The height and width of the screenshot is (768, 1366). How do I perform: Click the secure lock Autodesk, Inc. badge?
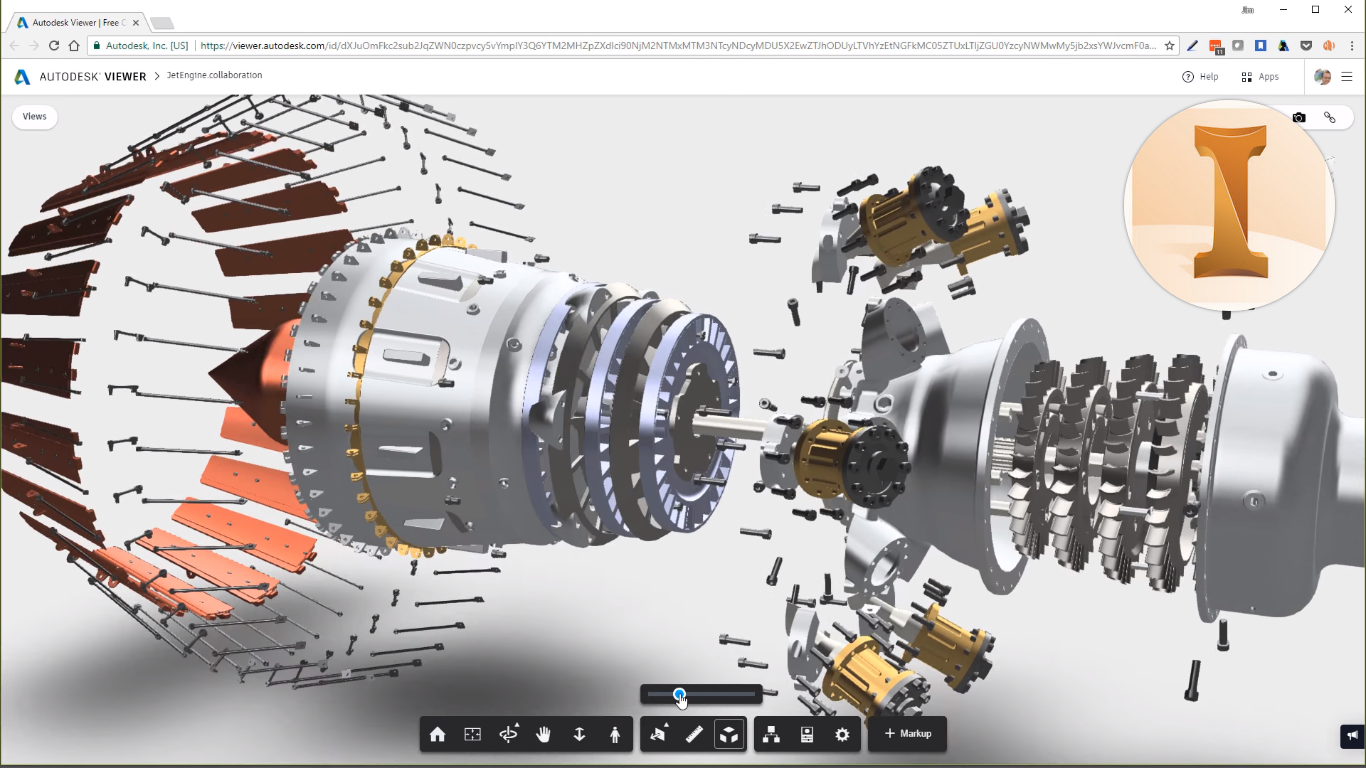[141, 46]
